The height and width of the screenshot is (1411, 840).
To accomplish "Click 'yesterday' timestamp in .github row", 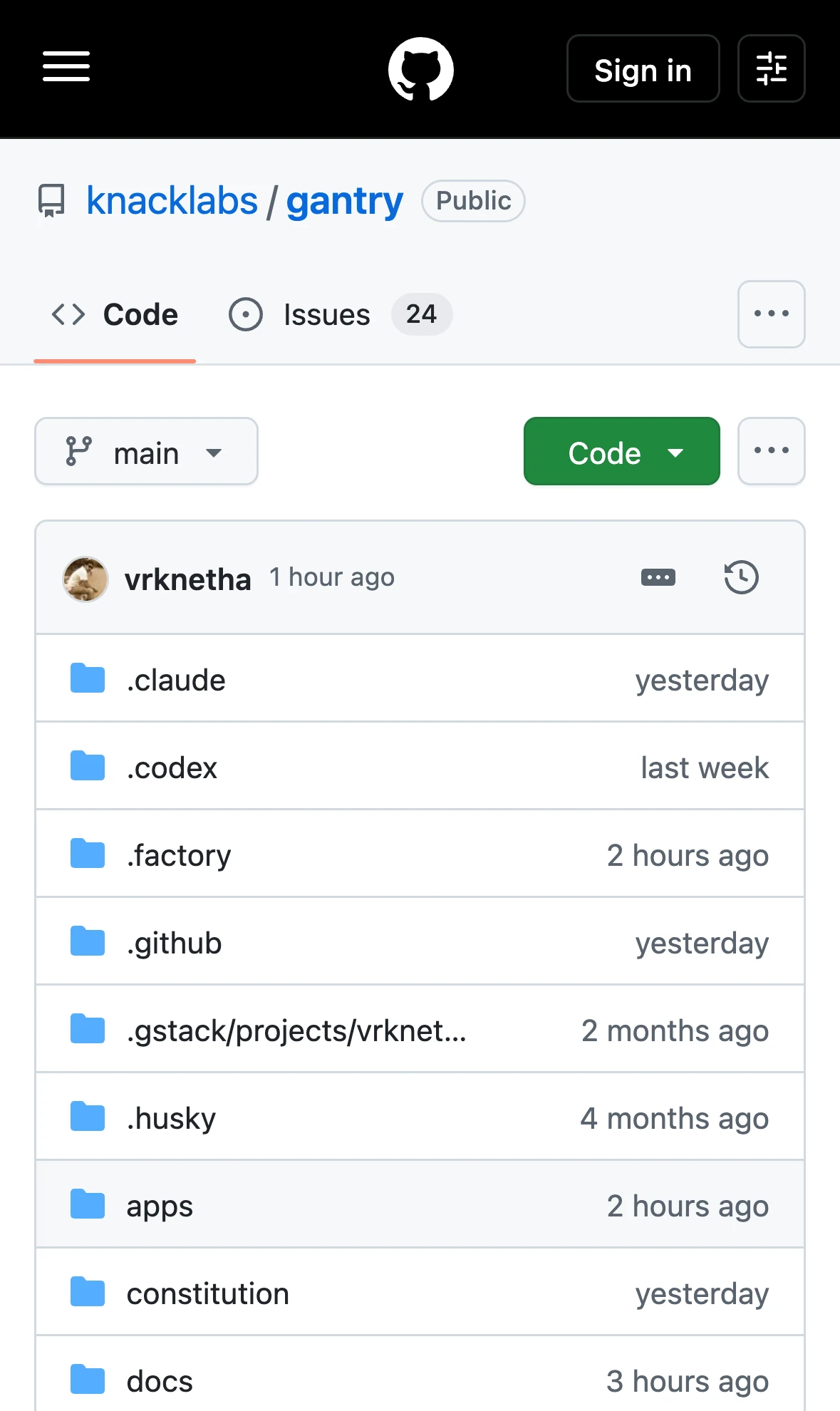I will [702, 944].
